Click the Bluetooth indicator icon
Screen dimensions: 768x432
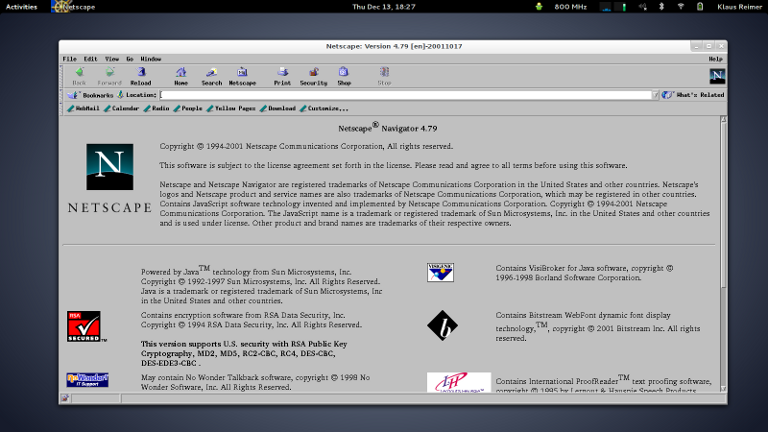tap(661, 7)
